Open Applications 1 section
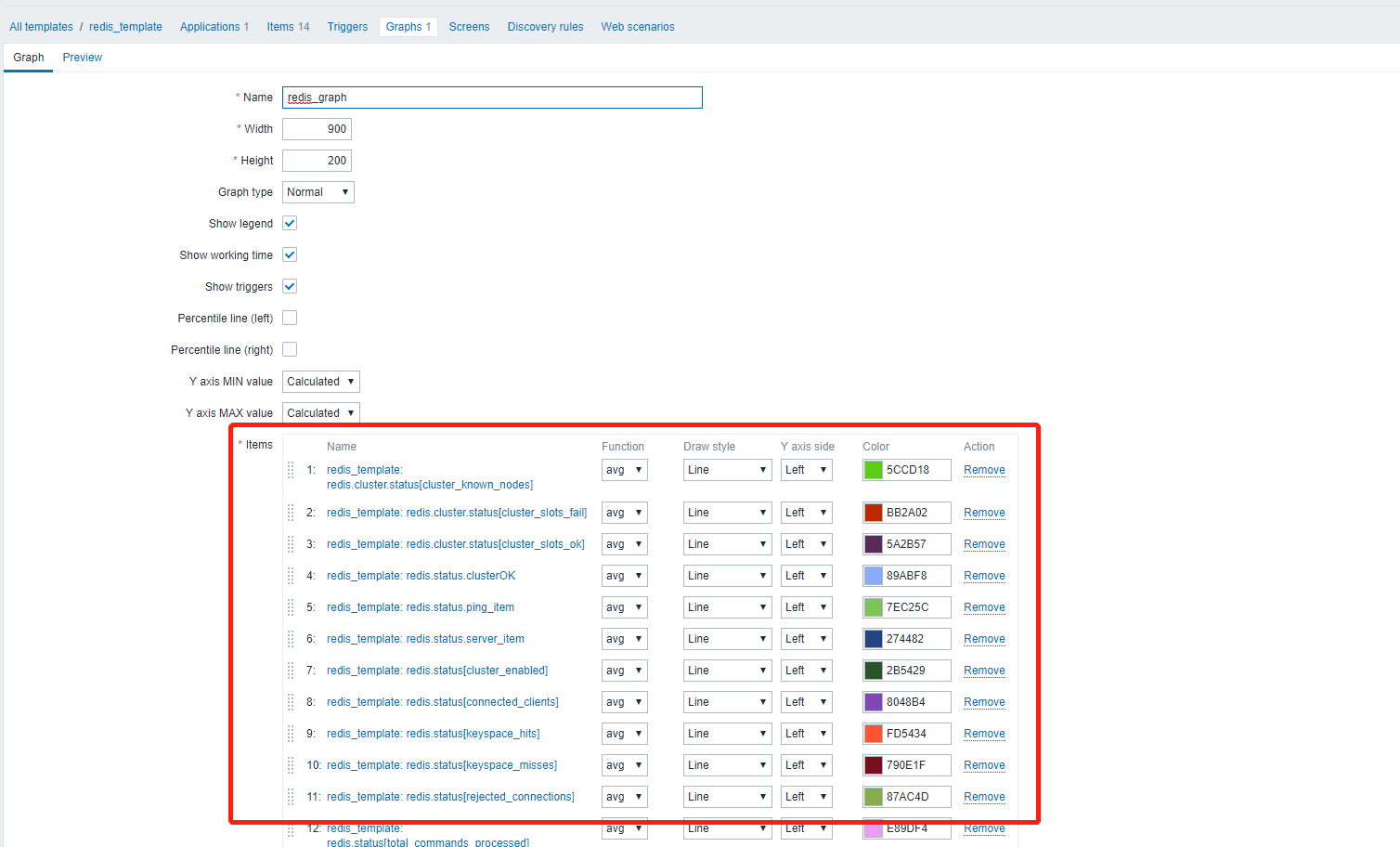Viewport: 1400px width, 847px height. coord(214,27)
